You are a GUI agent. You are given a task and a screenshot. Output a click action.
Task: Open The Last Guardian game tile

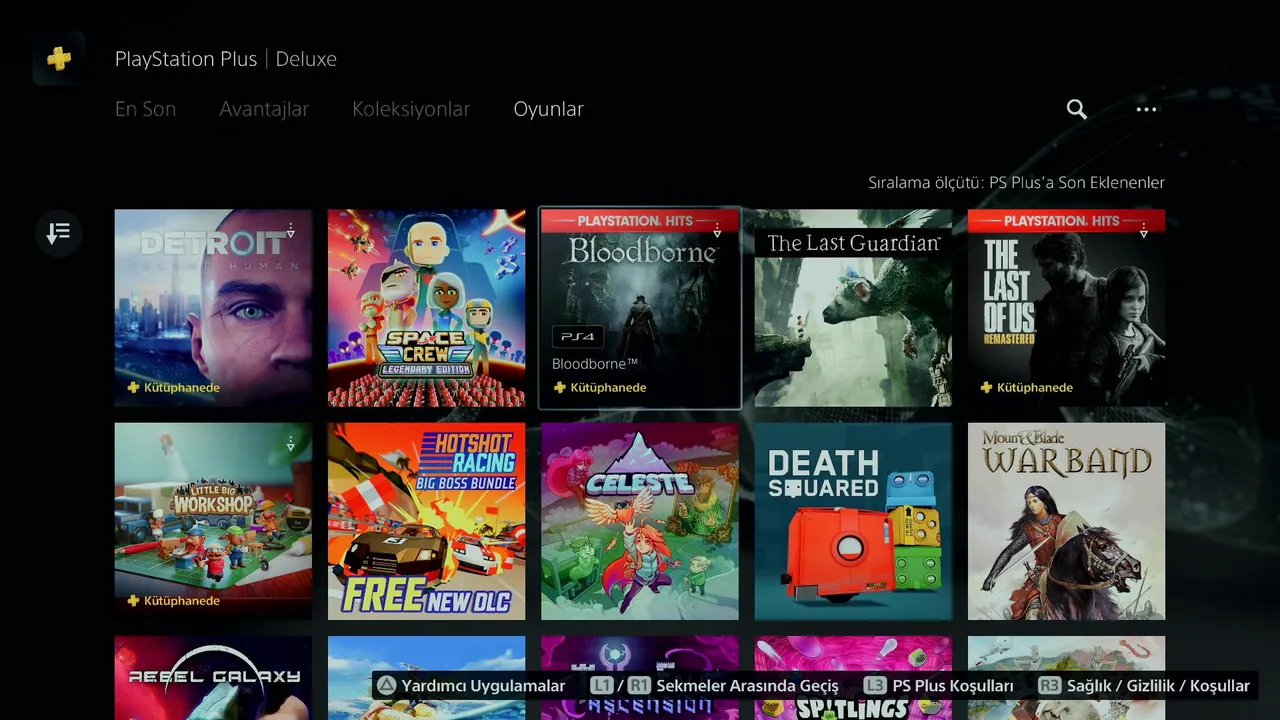853,308
